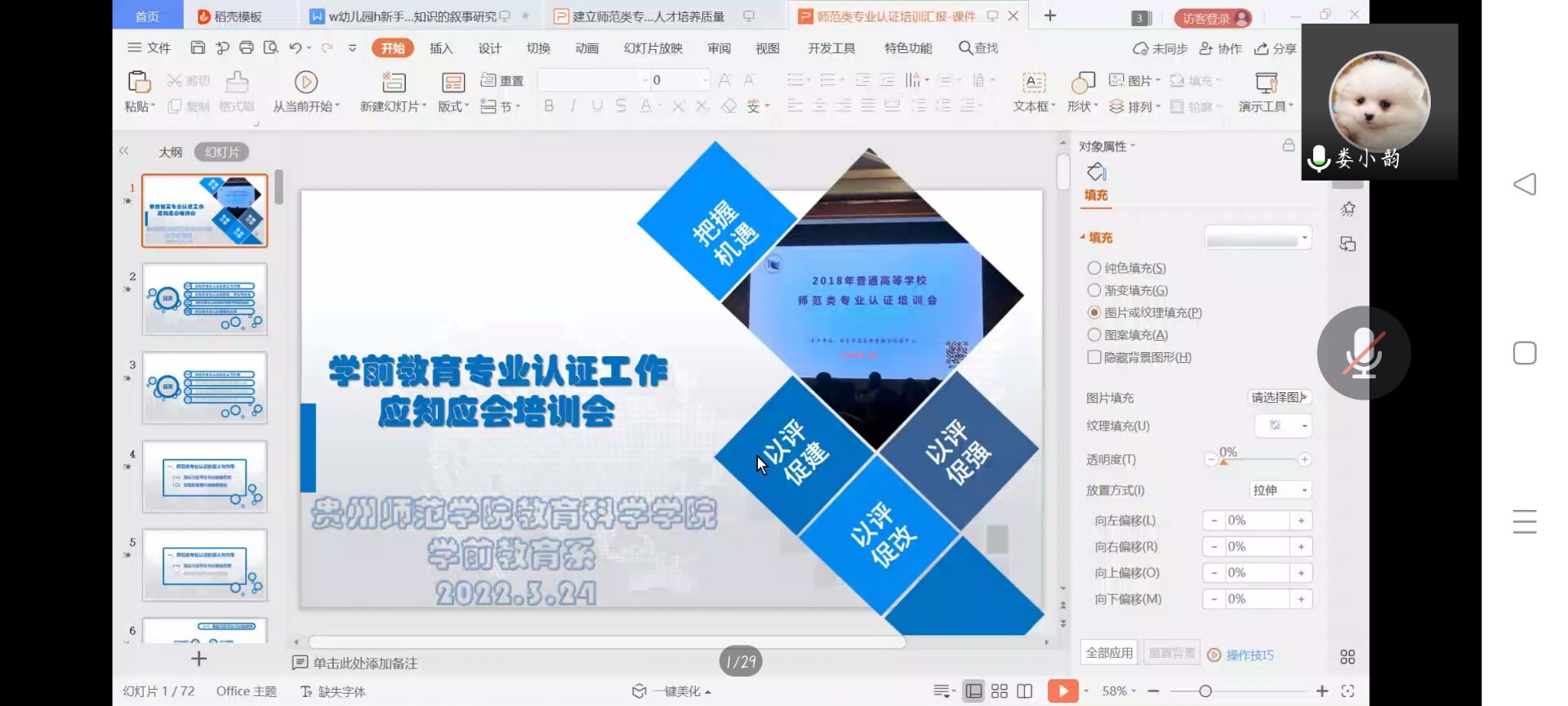Click the Text Box tool icon
The height and width of the screenshot is (706, 1568).
[x=1034, y=83]
